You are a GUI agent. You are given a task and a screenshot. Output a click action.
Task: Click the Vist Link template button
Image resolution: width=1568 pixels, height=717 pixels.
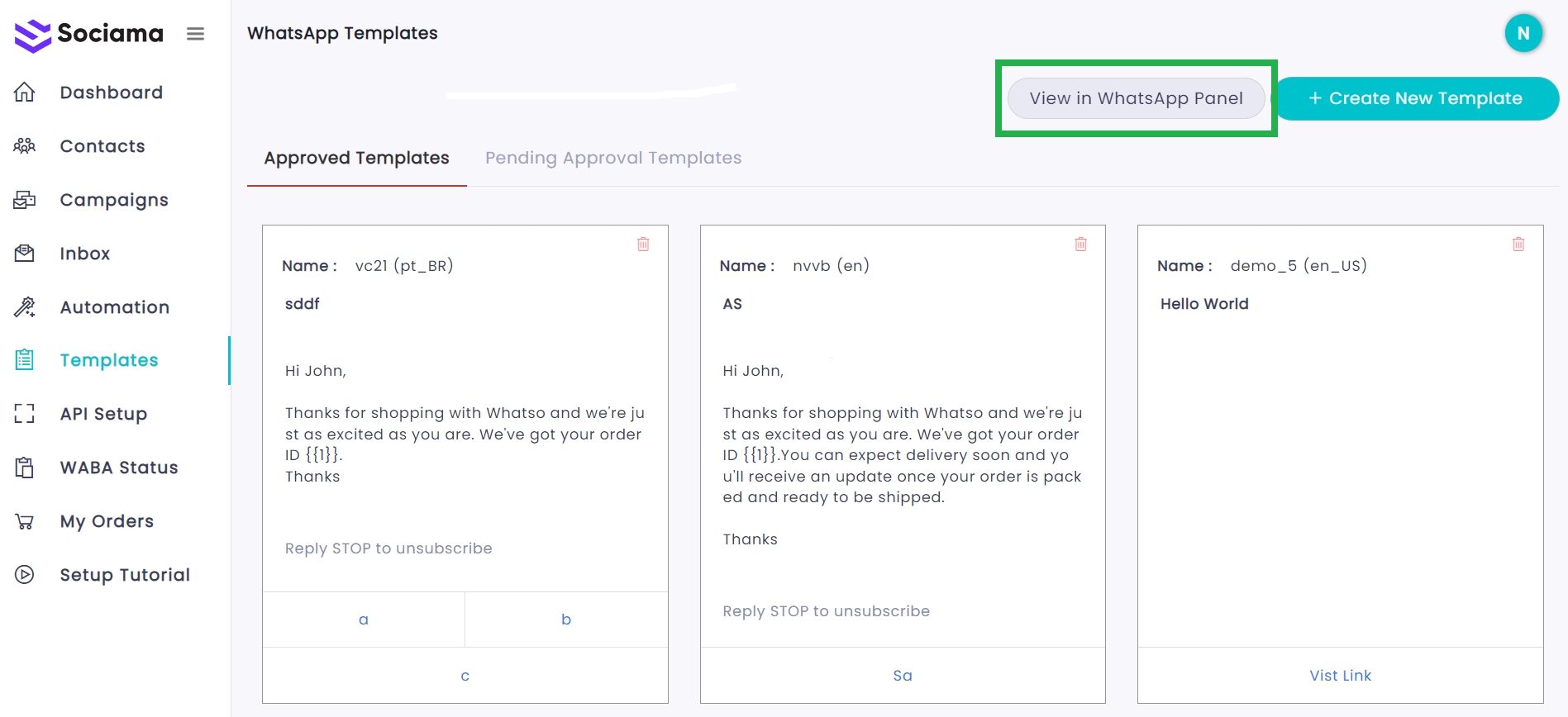1340,676
